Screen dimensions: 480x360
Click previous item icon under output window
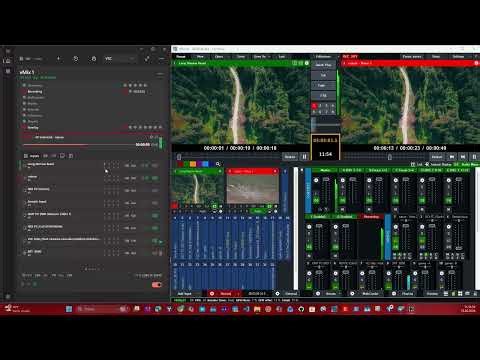click(452, 157)
